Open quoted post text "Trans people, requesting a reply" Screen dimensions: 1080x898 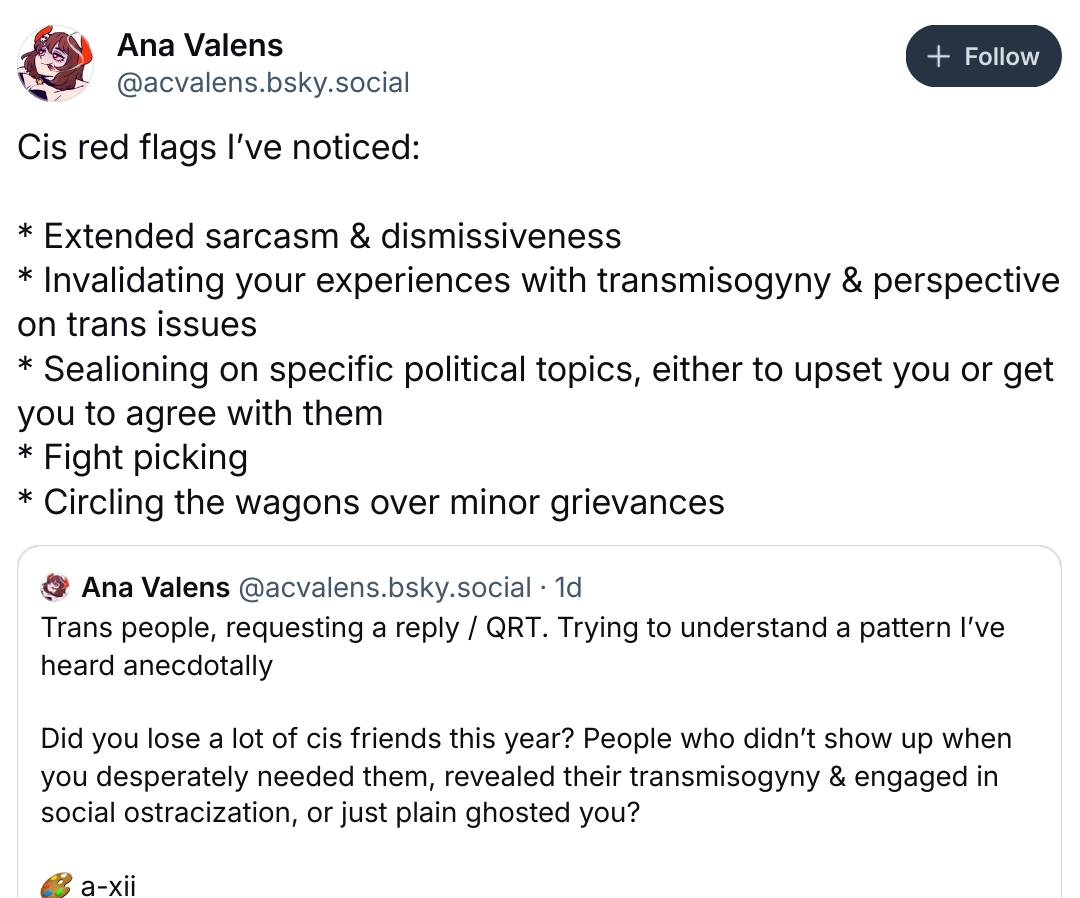point(522,628)
